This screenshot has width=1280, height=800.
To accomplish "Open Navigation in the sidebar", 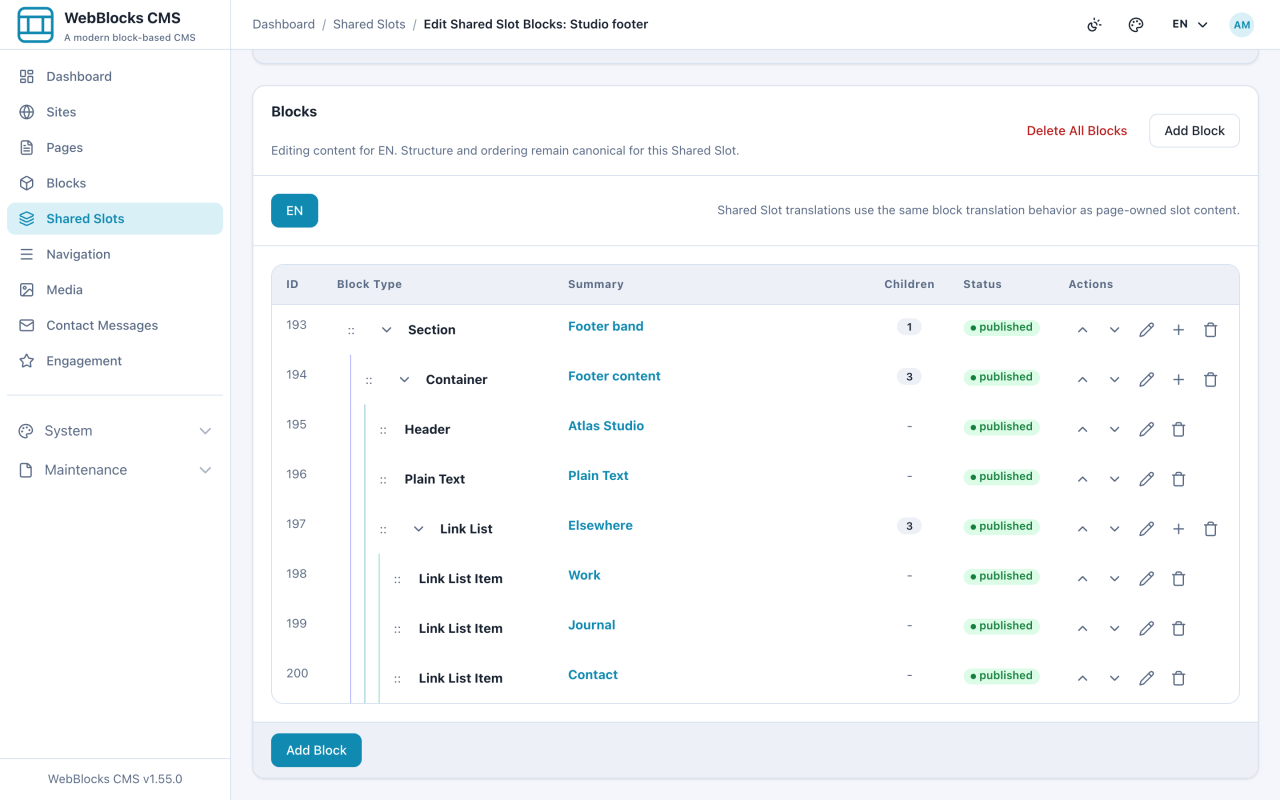I will (x=115, y=254).
